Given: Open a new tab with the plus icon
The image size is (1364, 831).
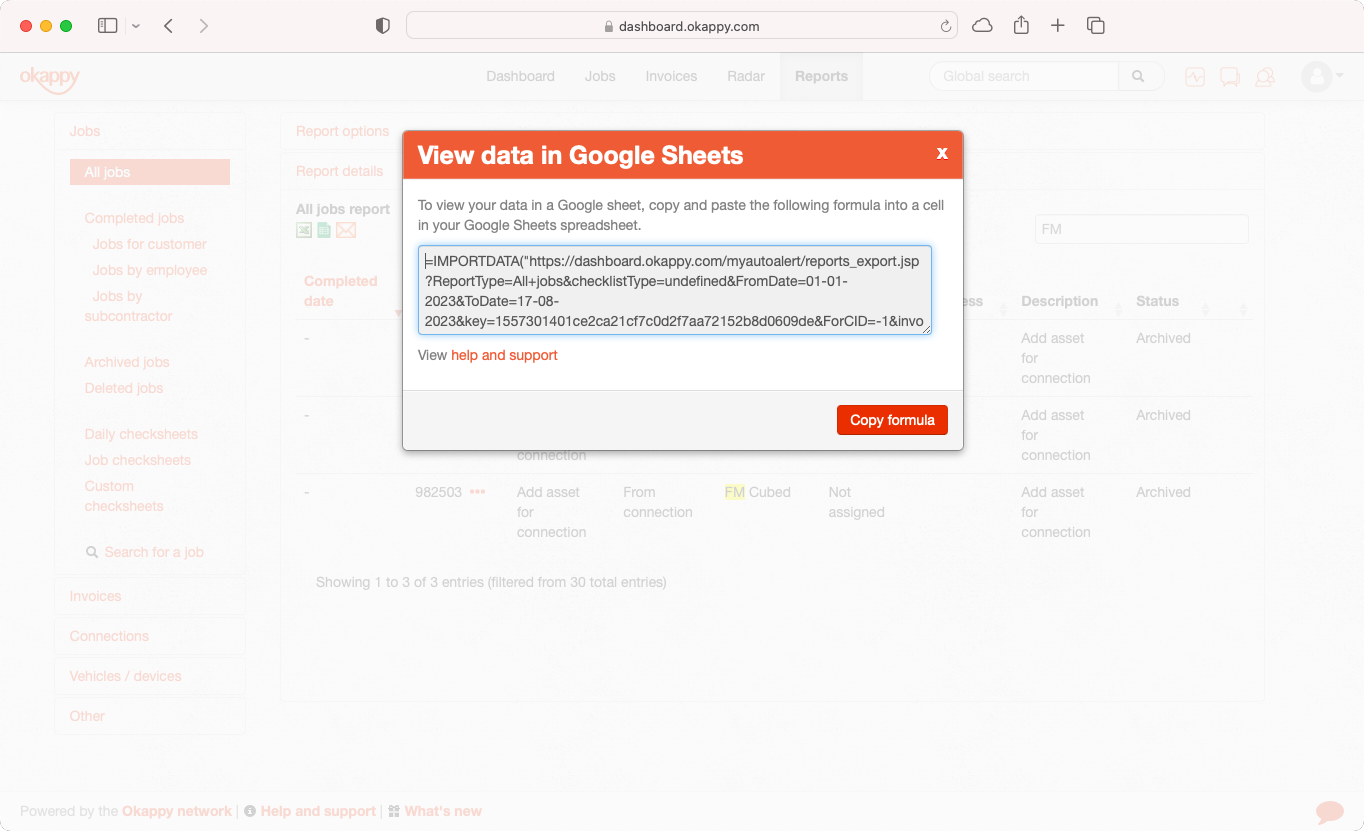Looking at the screenshot, I should pos(1058,26).
